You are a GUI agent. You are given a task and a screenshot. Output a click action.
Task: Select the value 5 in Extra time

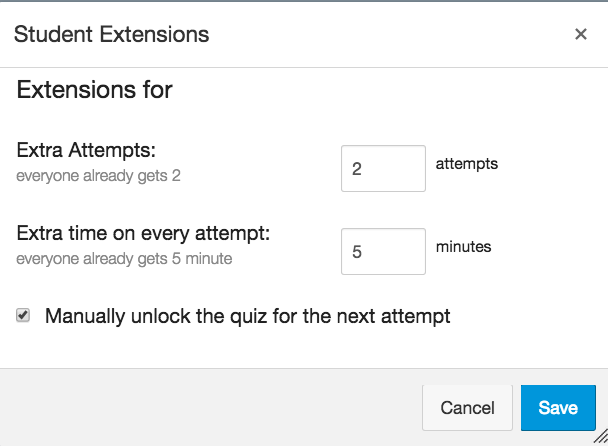coord(357,253)
